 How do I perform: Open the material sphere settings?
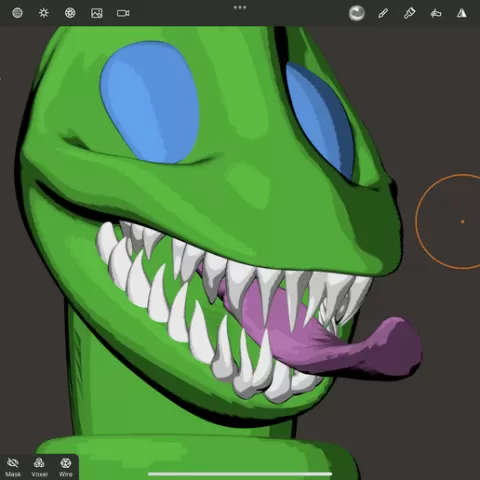click(357, 13)
